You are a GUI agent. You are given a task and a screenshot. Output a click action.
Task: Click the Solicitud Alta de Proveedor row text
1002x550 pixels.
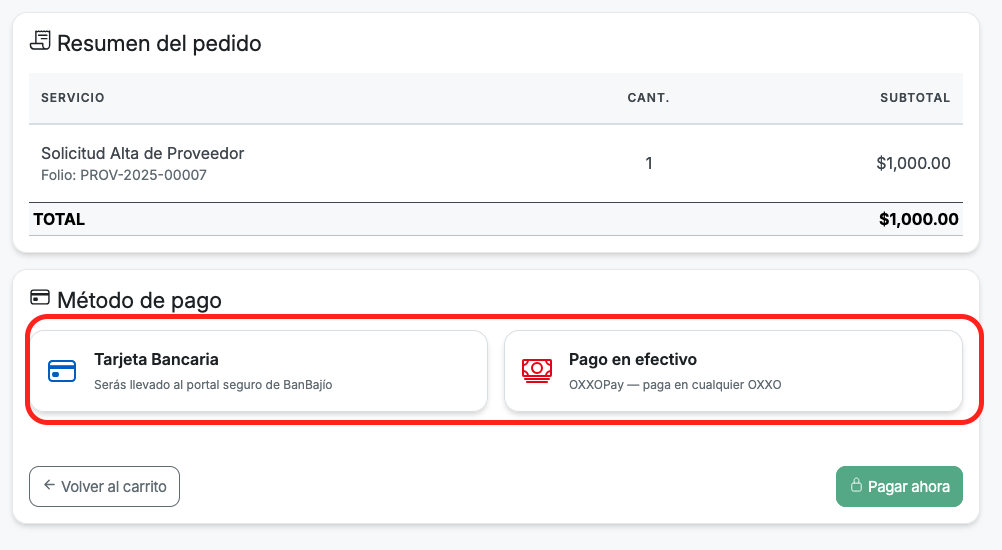[x=143, y=153]
